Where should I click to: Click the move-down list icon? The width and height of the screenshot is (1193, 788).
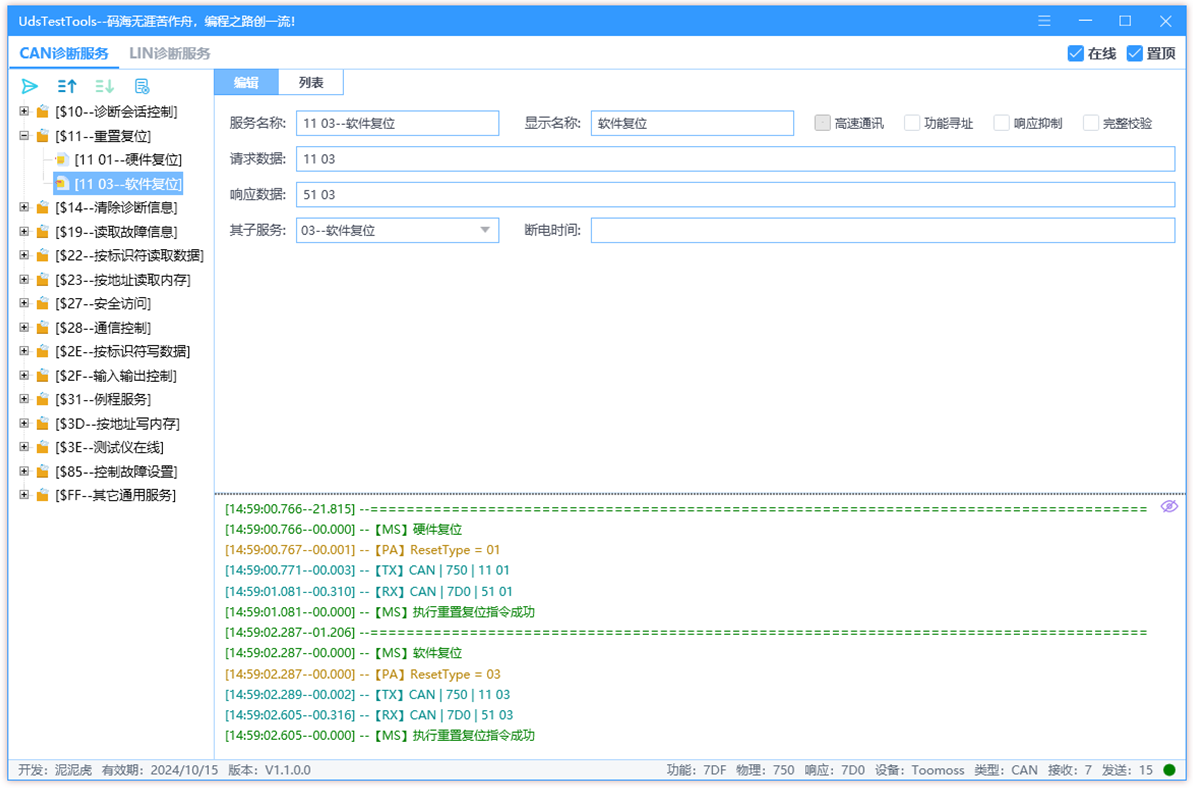pos(104,86)
